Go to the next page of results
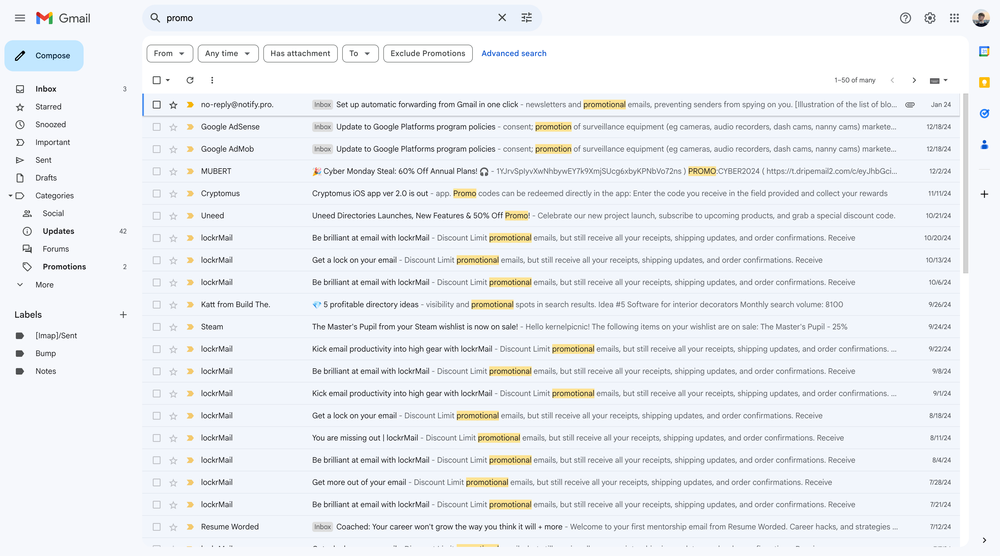 pyautogui.click(x=914, y=80)
